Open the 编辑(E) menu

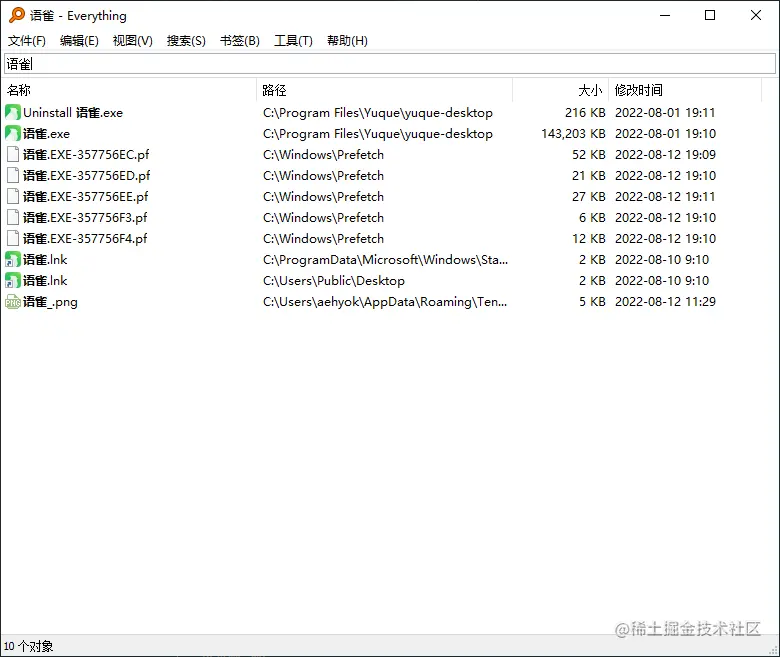point(79,41)
